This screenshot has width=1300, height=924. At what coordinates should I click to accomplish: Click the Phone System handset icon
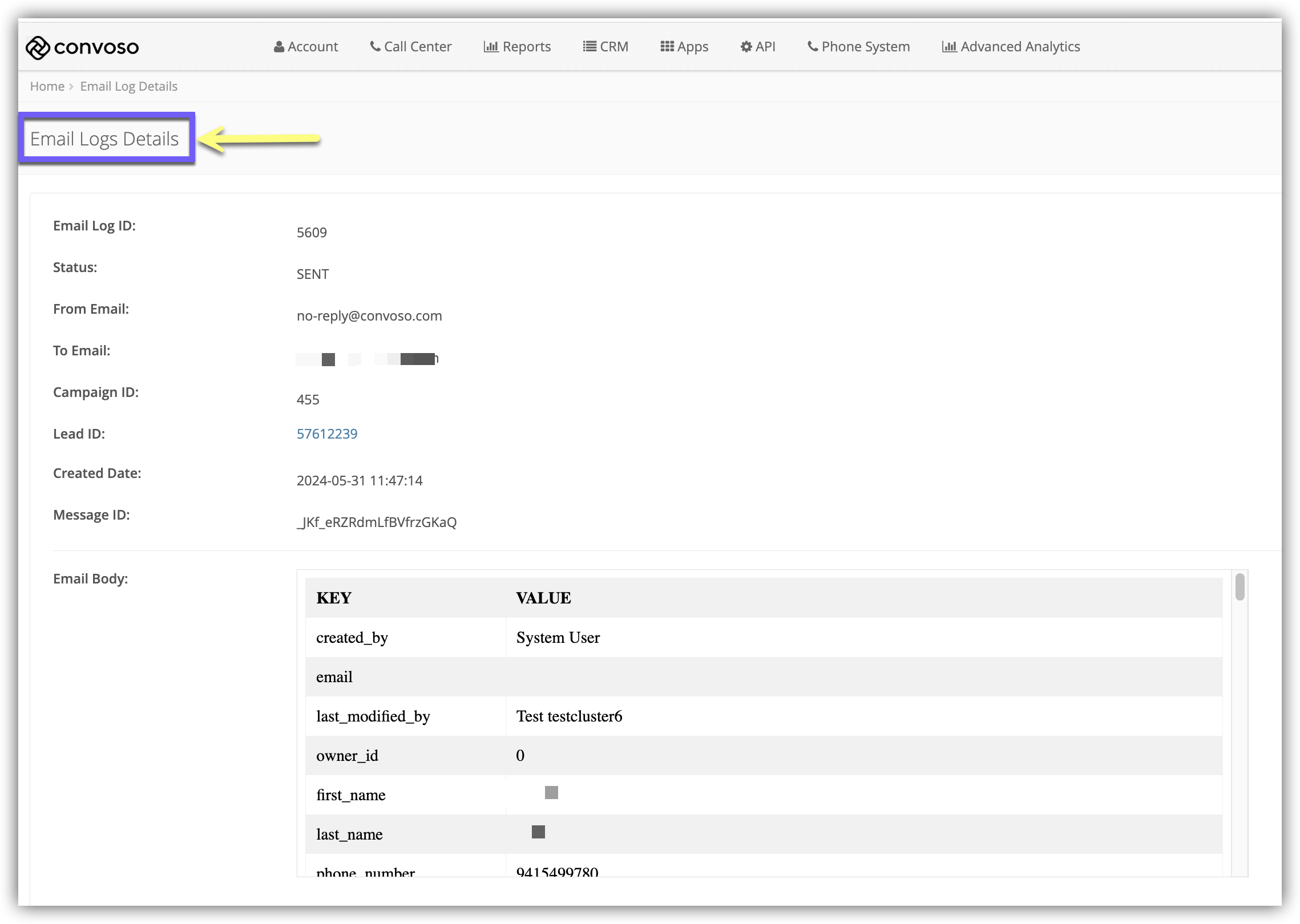point(813,47)
